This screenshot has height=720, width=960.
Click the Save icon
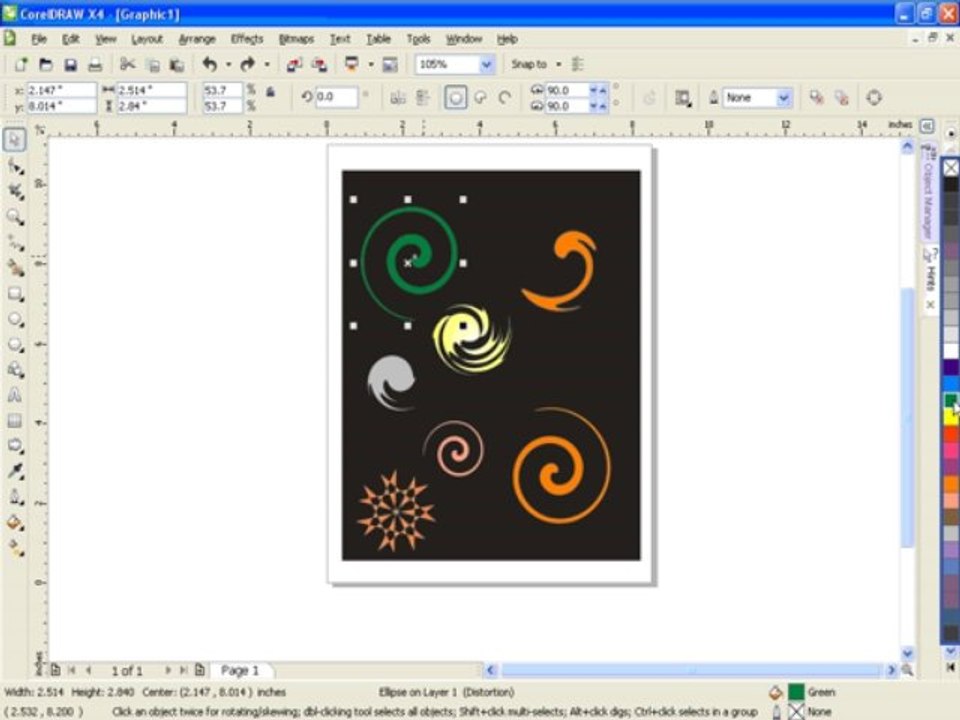[x=70, y=64]
